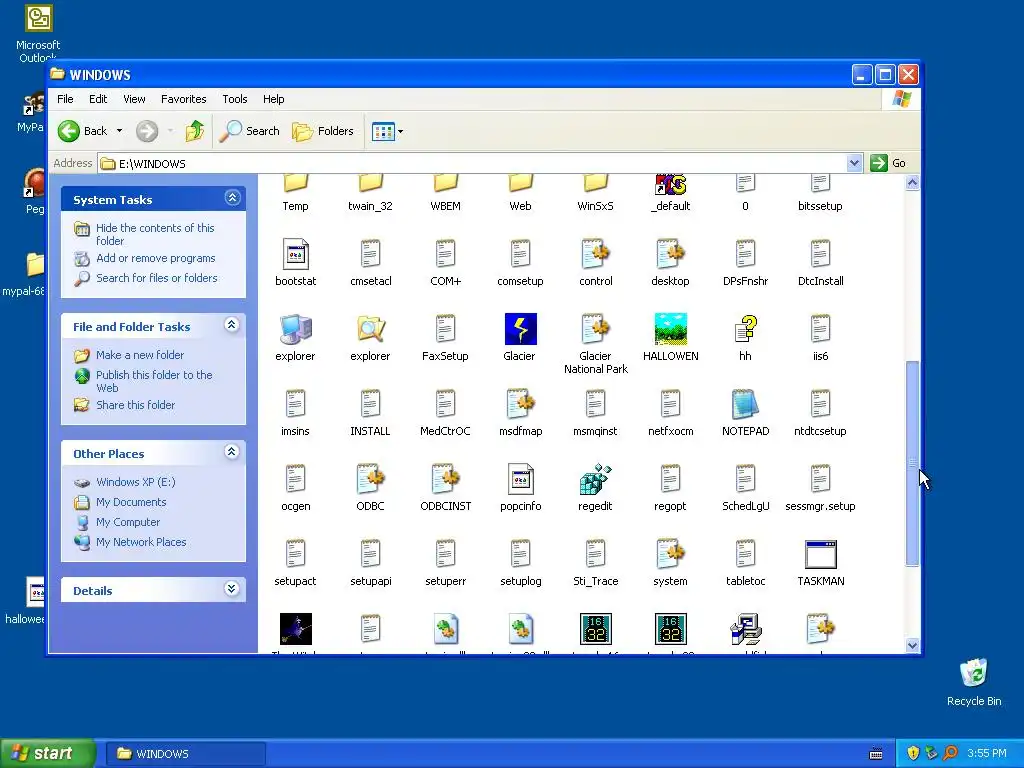Image resolution: width=1024 pixels, height=768 pixels.
Task: Toggle the Folders pane button
Action: (x=323, y=131)
